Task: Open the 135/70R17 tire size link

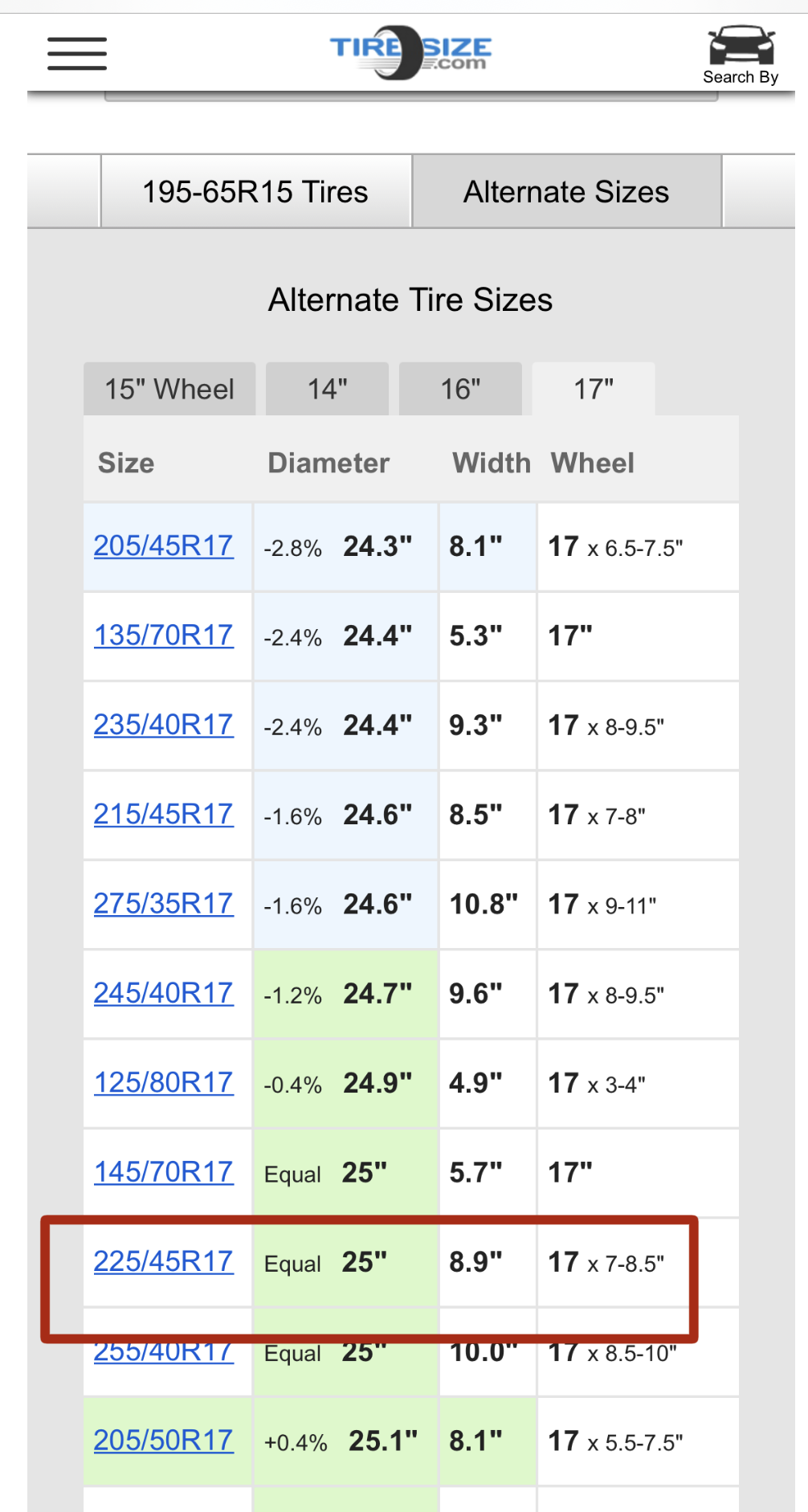Action: [164, 635]
